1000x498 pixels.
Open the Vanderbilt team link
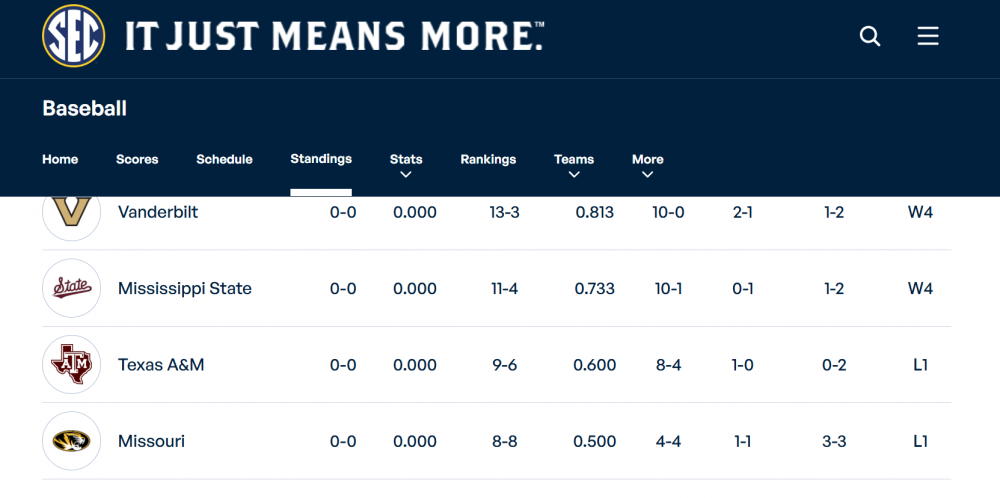pyautogui.click(x=158, y=212)
